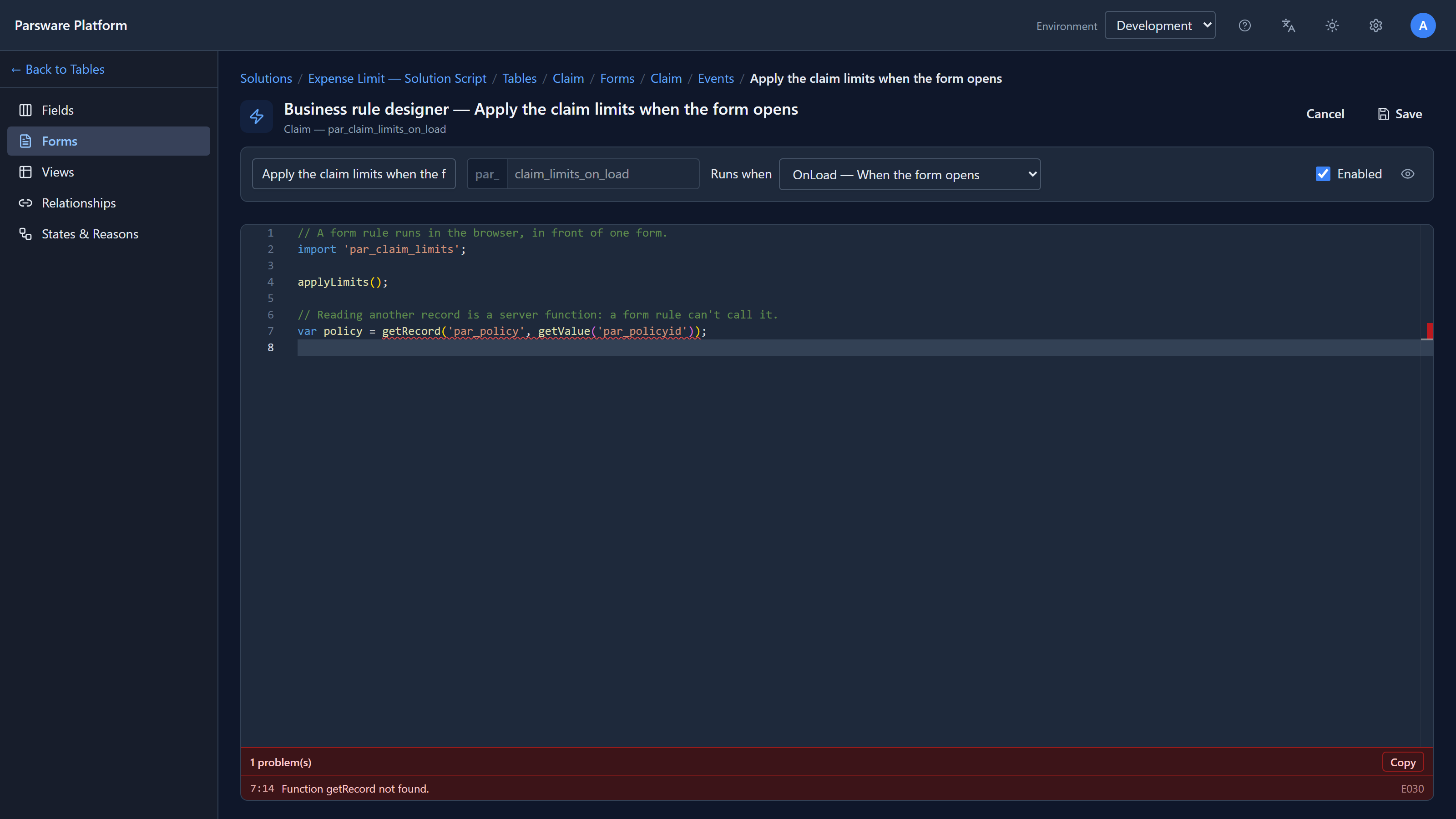Open States & Reasons section
The height and width of the screenshot is (819, 1456).
109,234
